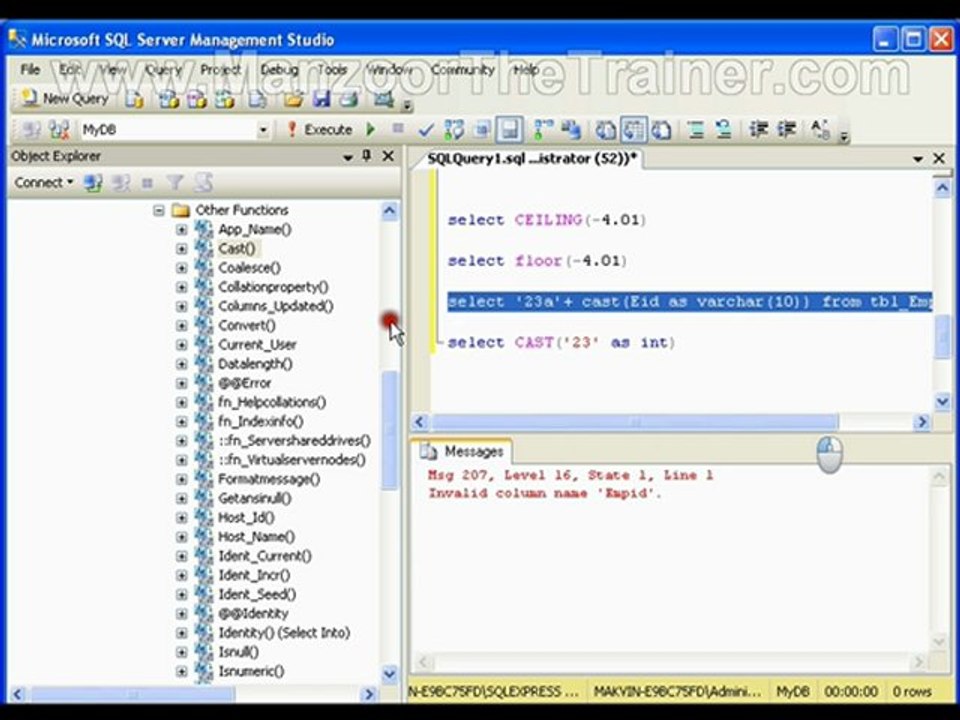The width and height of the screenshot is (960, 720).
Task: Open the Connect dropdown in Object Explorer
Action: pos(44,182)
